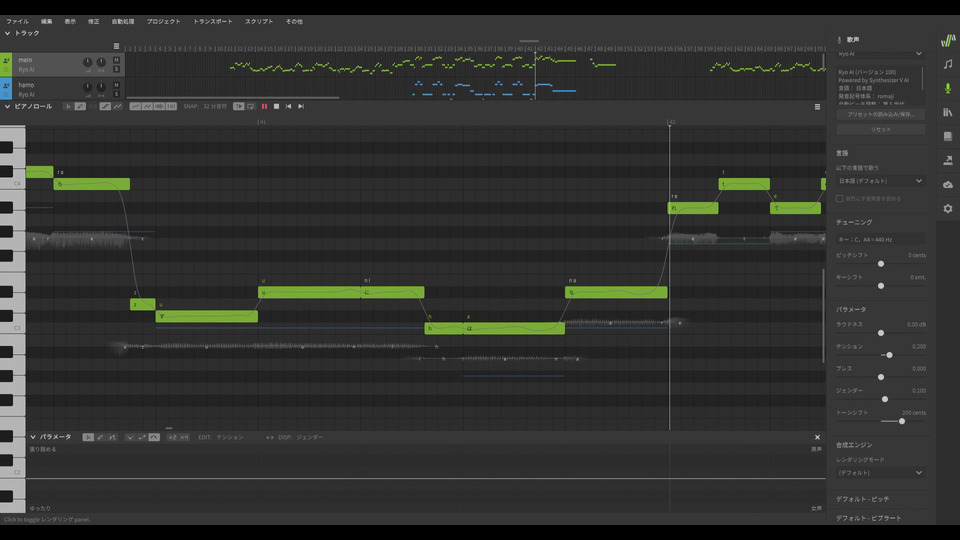Open the Ryo AI voice dropdown
This screenshot has height=540, width=960.
coord(880,54)
